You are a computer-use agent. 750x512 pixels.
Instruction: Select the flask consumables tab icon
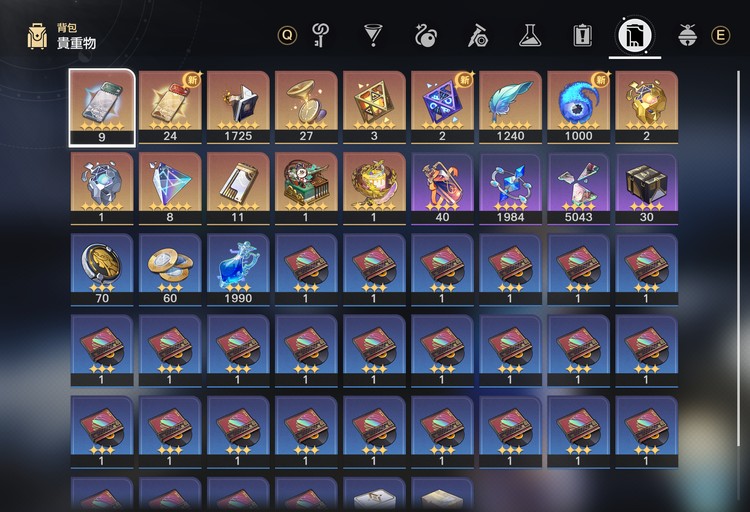(530, 35)
